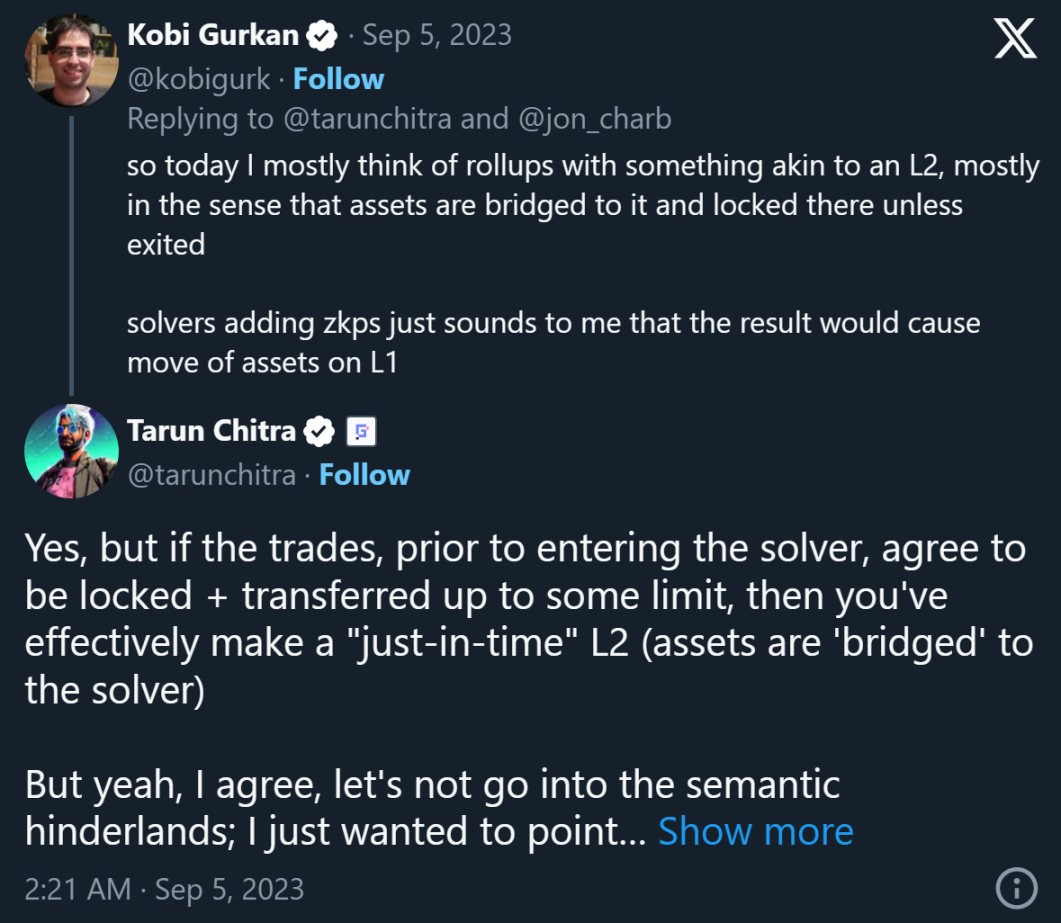Follow @tarunchitra

coord(364,474)
